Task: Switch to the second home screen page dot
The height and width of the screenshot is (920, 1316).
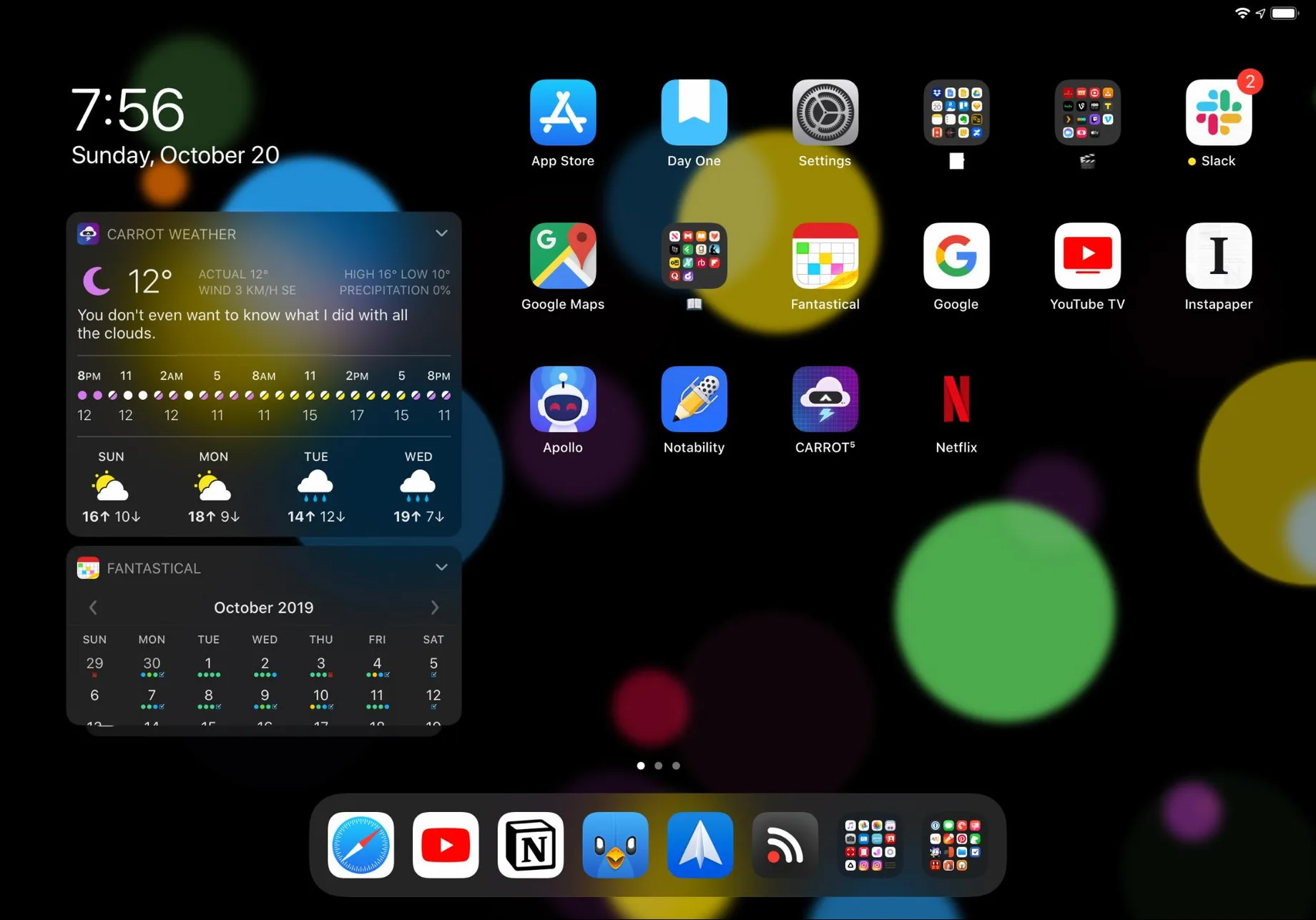Action: coord(659,765)
